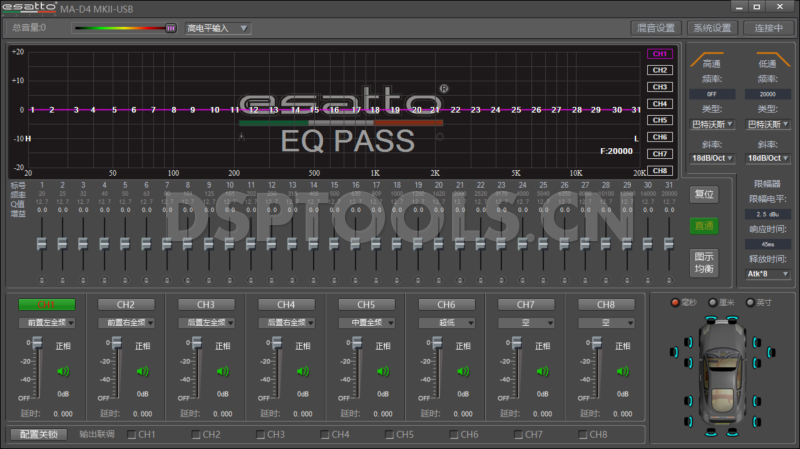Screen dimensions: 800x449
Task: Open CH1 speaker type dropdown 前置左全频
Action: pyautogui.click(x=47, y=322)
